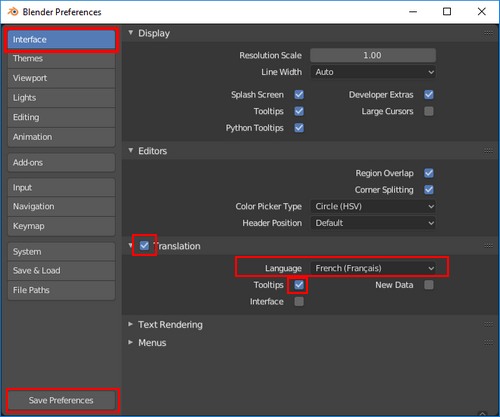This screenshot has width=500, height=417.
Task: Click the Menus panel drag grip icon
Action: click(x=488, y=342)
